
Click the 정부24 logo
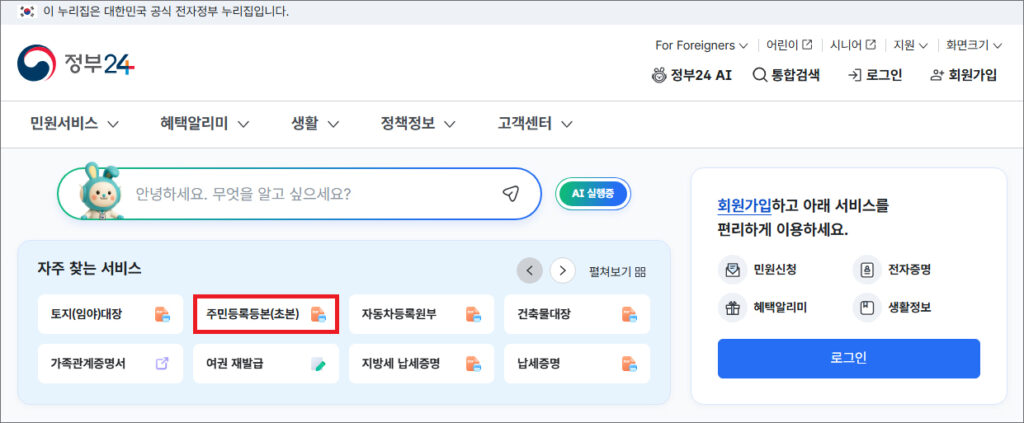click(x=76, y=64)
